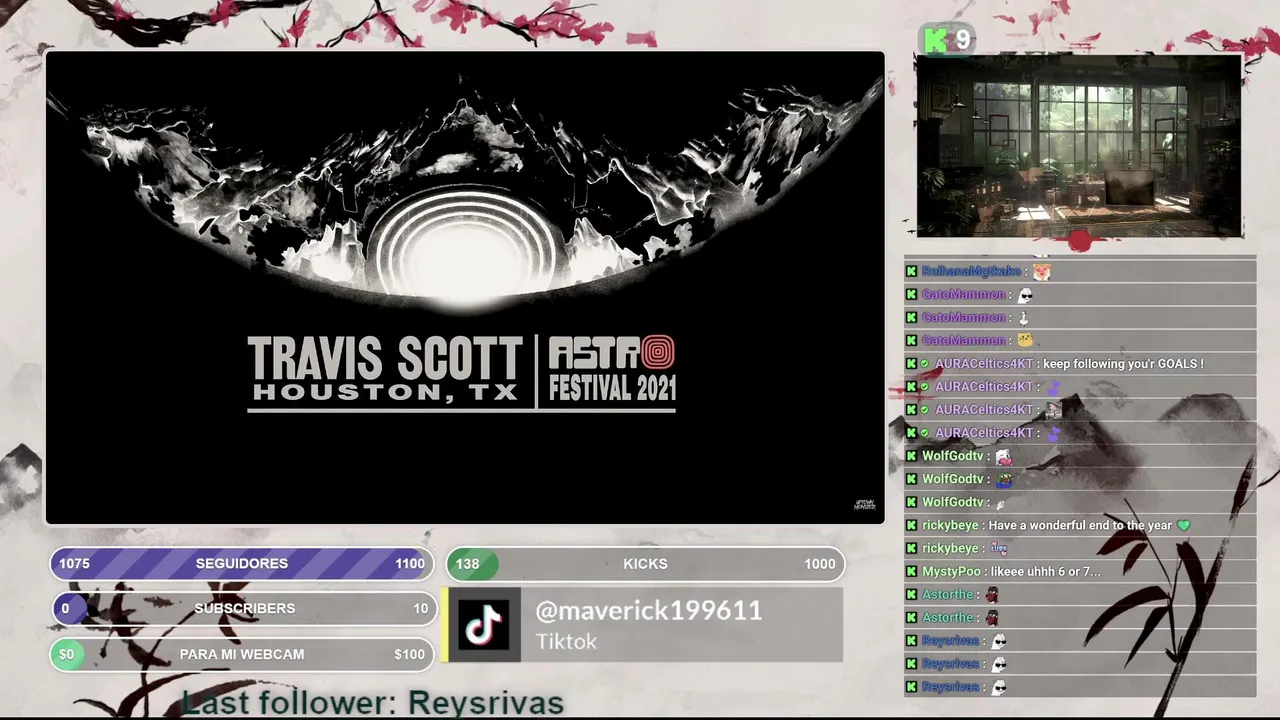Viewport: 1280px width, 720px height.
Task: Click the SEGUIDORES progress bar
Action: [x=242, y=564]
